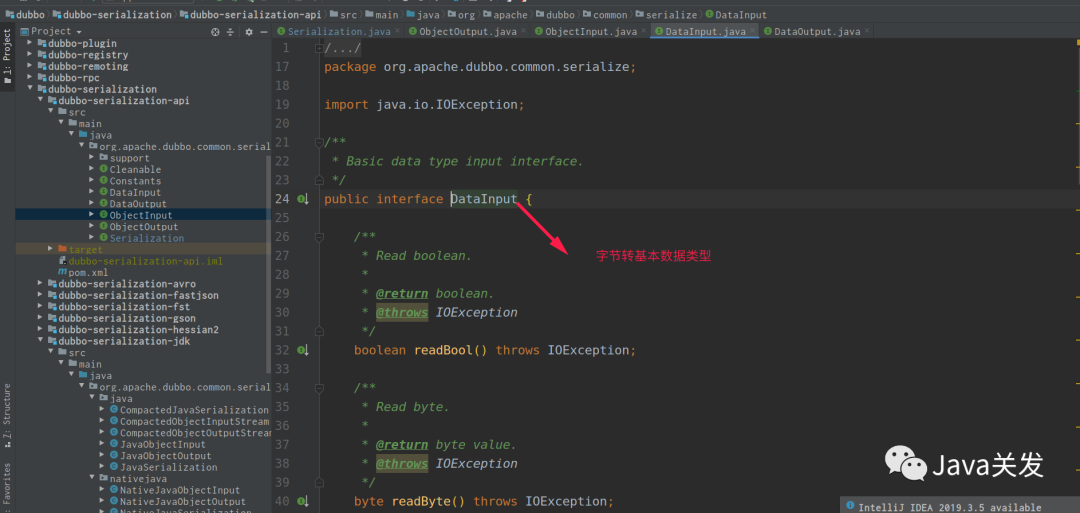Select DataInput interface in project tree
Viewport: 1080px width, 513px height.
tap(129, 193)
